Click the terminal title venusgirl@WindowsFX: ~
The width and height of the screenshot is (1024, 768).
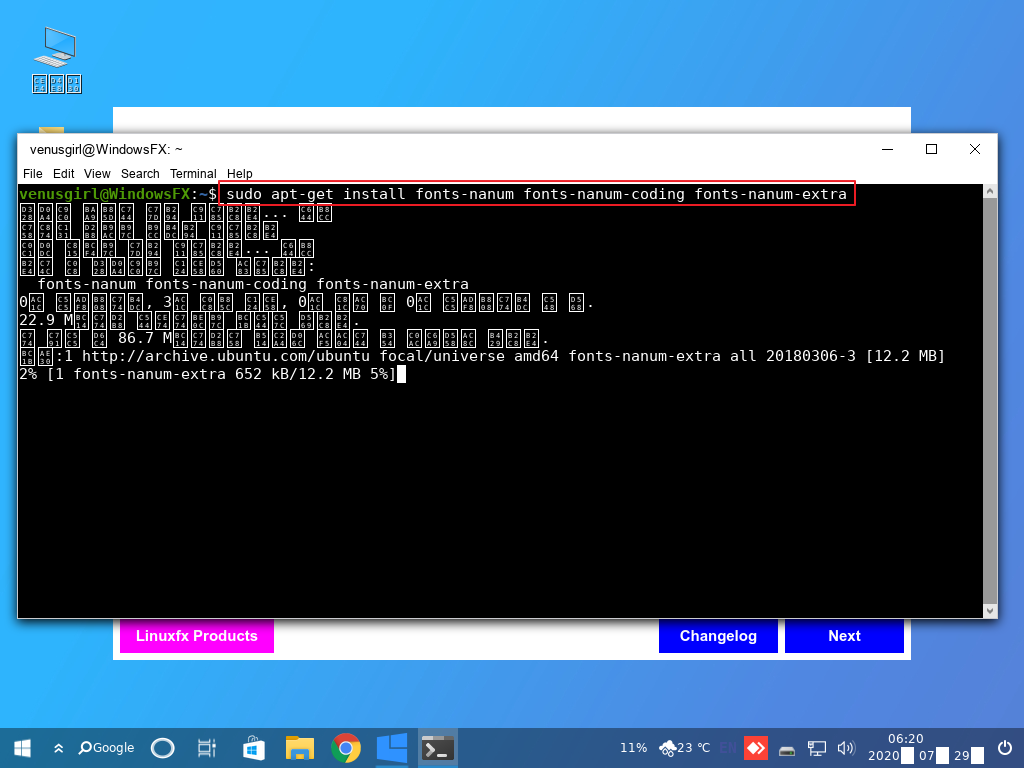[106, 150]
